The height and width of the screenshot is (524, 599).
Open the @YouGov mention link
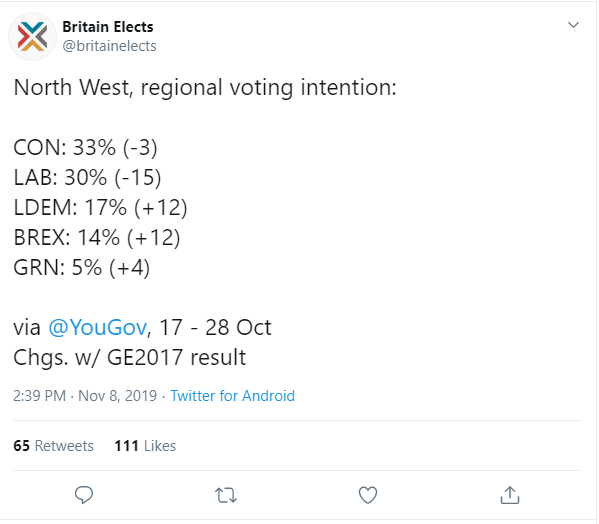pyautogui.click(x=97, y=328)
